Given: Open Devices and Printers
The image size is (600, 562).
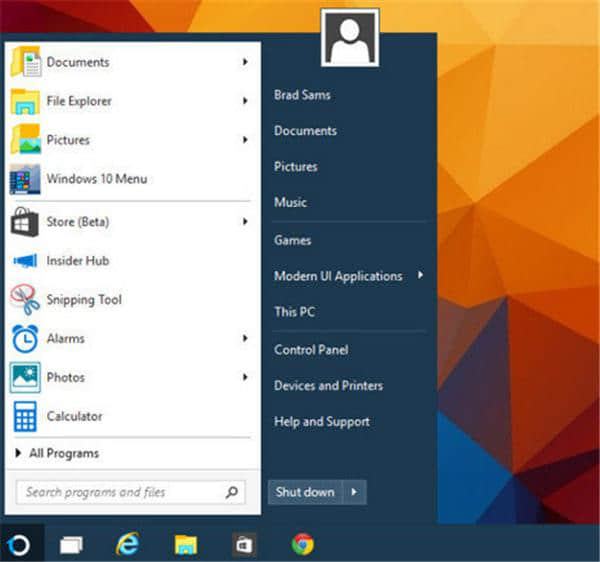Looking at the screenshot, I should (x=328, y=386).
